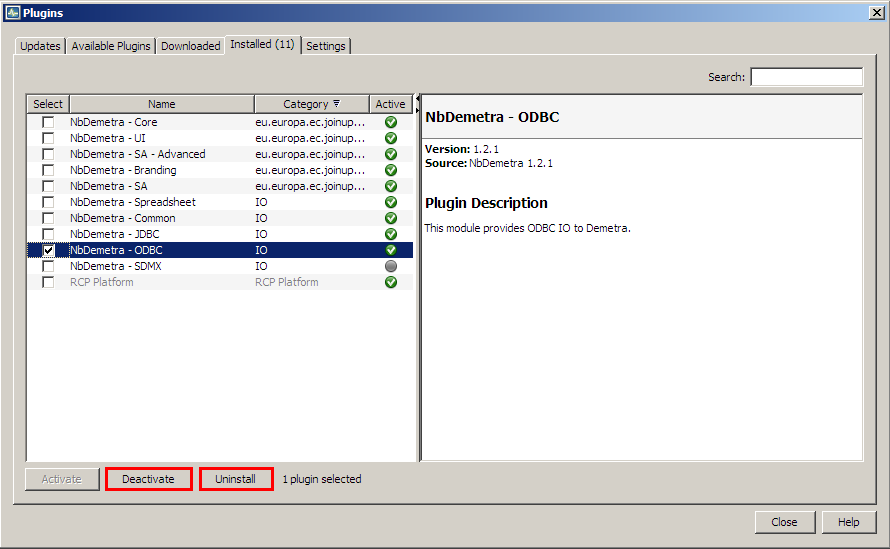Select the NbDemetra - Branding checkbox

tap(48, 170)
